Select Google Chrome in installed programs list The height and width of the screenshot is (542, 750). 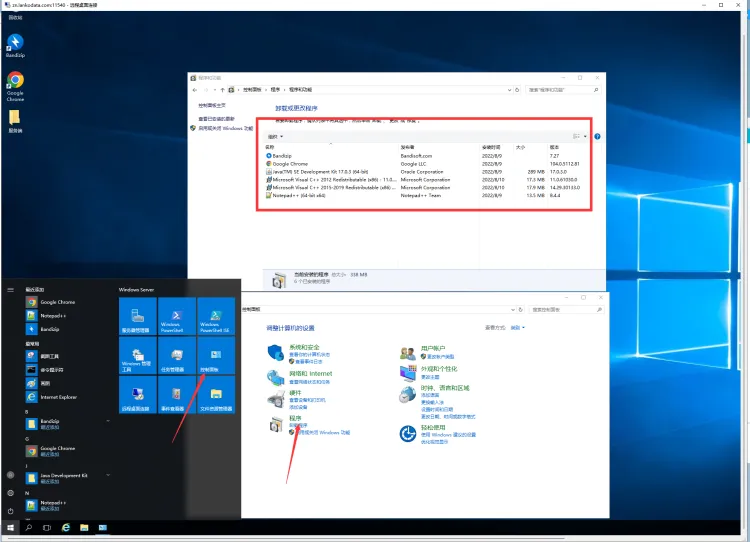point(290,163)
